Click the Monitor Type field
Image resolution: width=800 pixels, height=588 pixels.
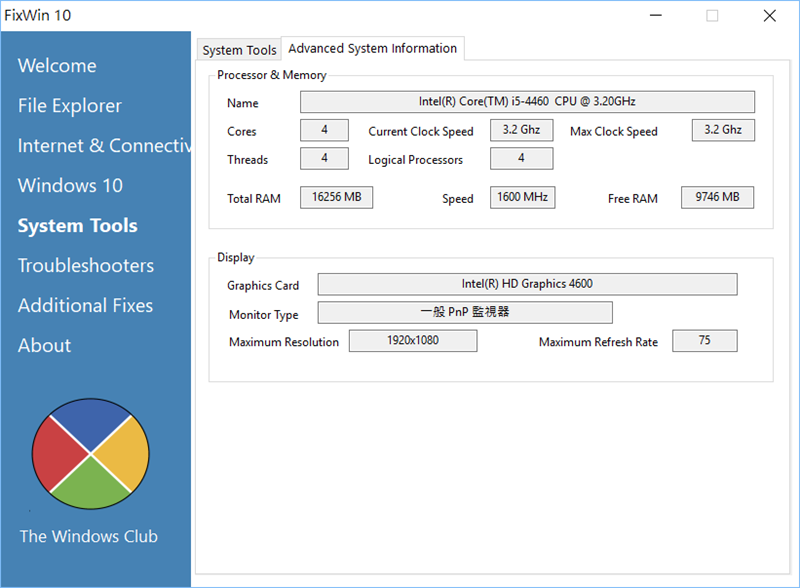465,312
